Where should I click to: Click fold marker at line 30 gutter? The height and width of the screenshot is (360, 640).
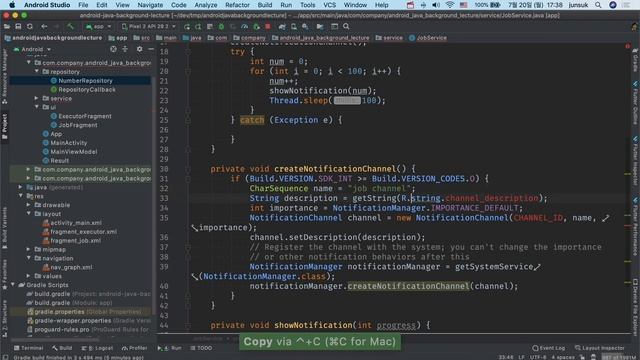tap(188, 169)
